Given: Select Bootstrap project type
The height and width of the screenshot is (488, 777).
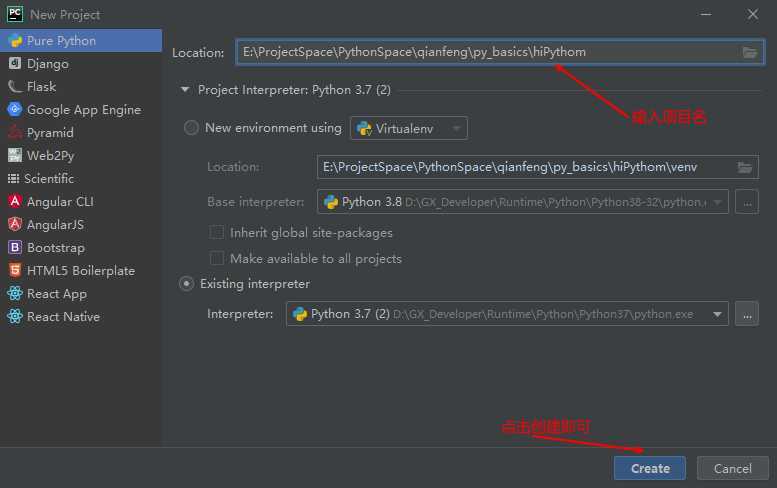Looking at the screenshot, I should [81, 247].
